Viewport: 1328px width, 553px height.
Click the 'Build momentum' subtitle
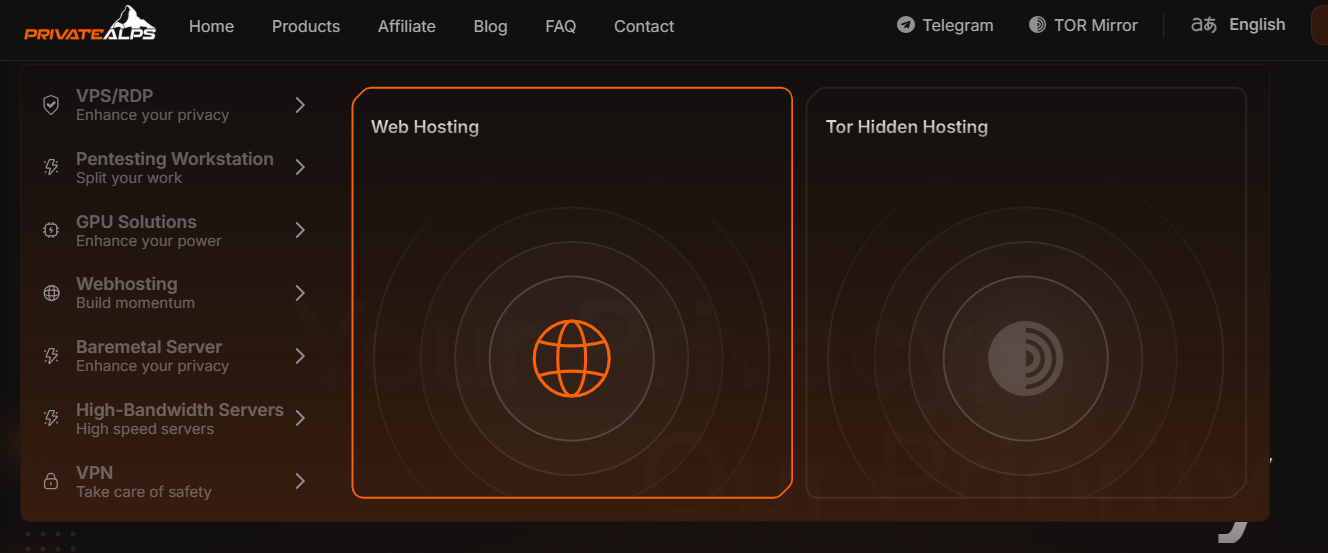[x=135, y=303]
